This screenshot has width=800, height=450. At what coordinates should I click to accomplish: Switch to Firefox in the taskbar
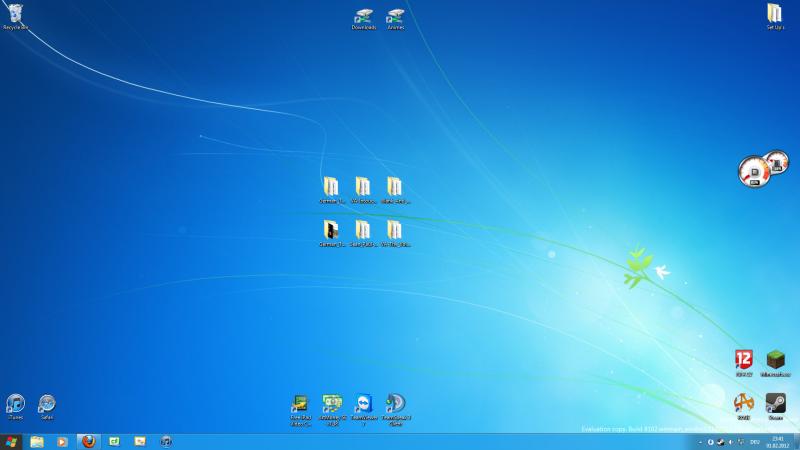tap(88, 441)
